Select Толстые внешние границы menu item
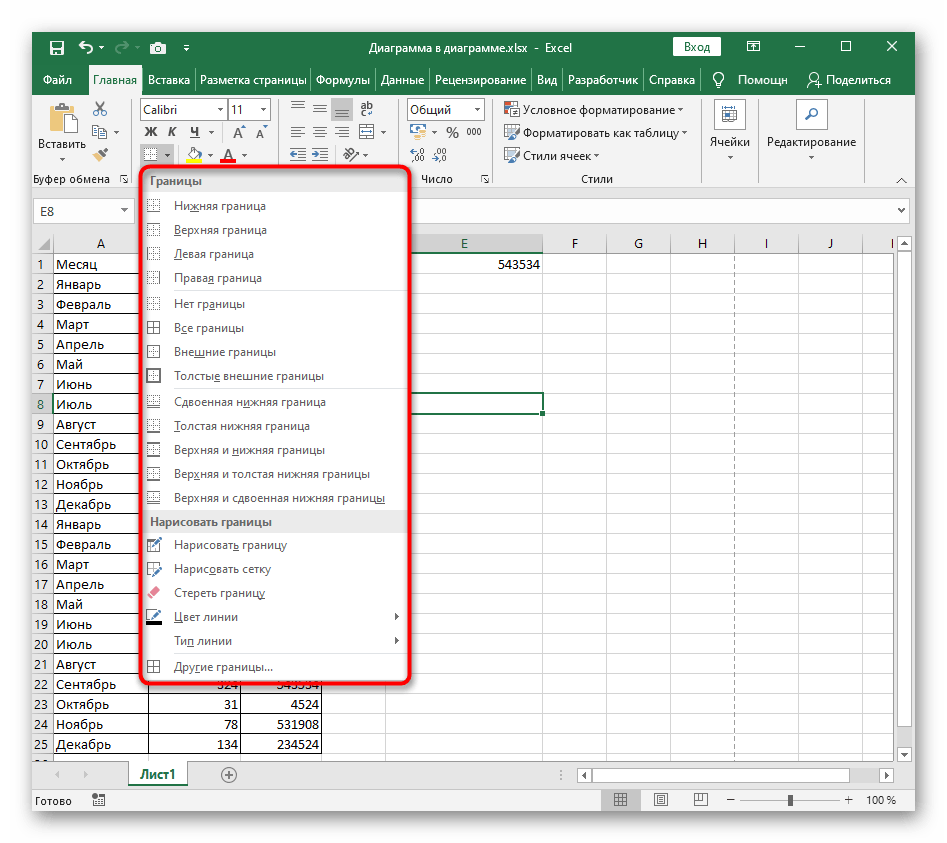The width and height of the screenshot is (947, 843). coord(248,376)
